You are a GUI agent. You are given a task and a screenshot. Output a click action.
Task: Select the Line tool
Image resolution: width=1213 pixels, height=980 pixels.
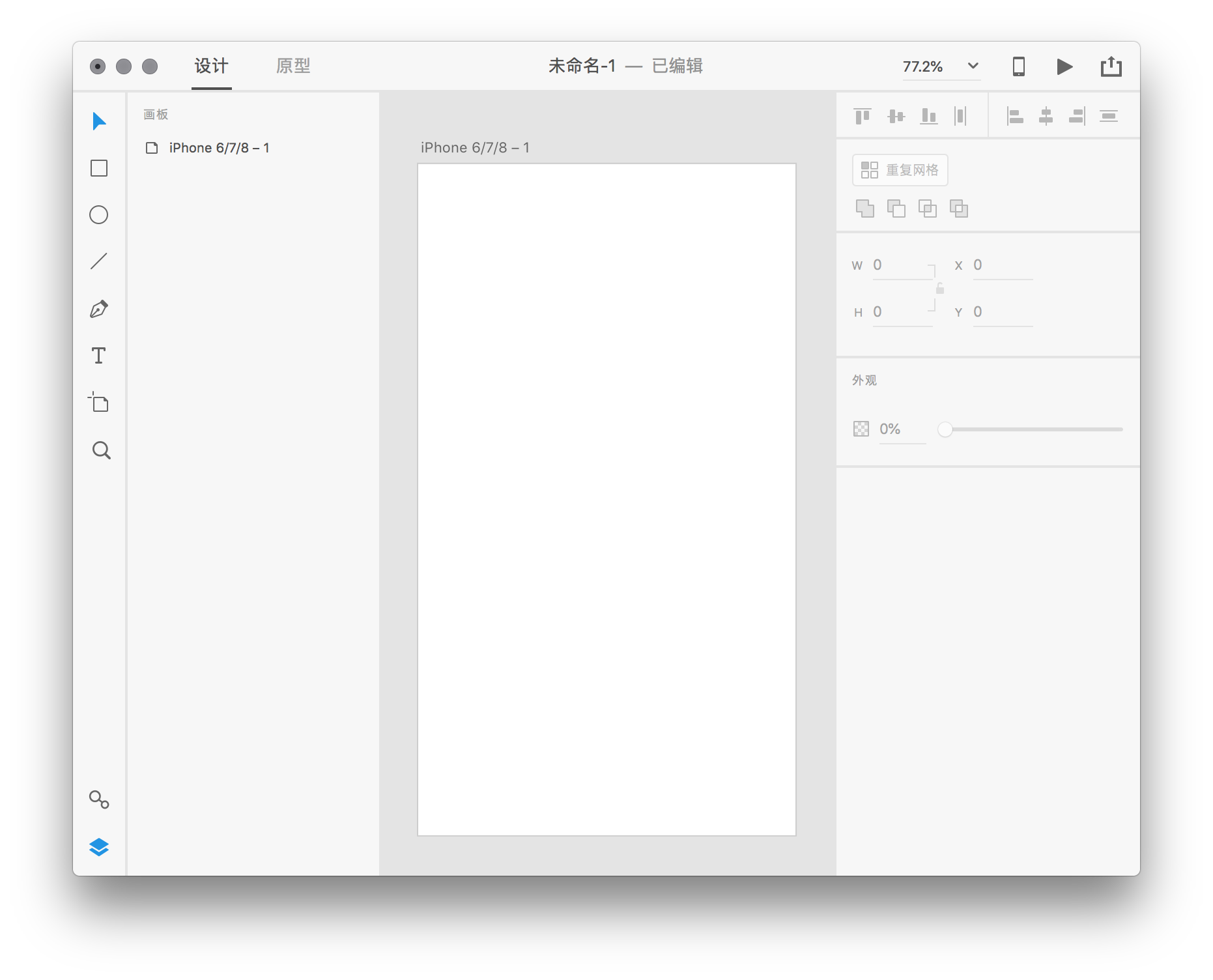pos(99,261)
